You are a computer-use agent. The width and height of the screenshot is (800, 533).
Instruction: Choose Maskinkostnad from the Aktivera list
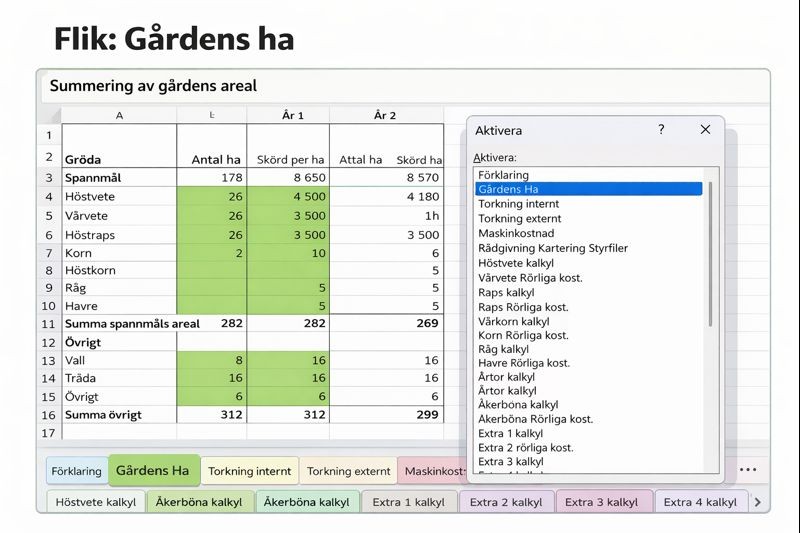click(x=516, y=233)
